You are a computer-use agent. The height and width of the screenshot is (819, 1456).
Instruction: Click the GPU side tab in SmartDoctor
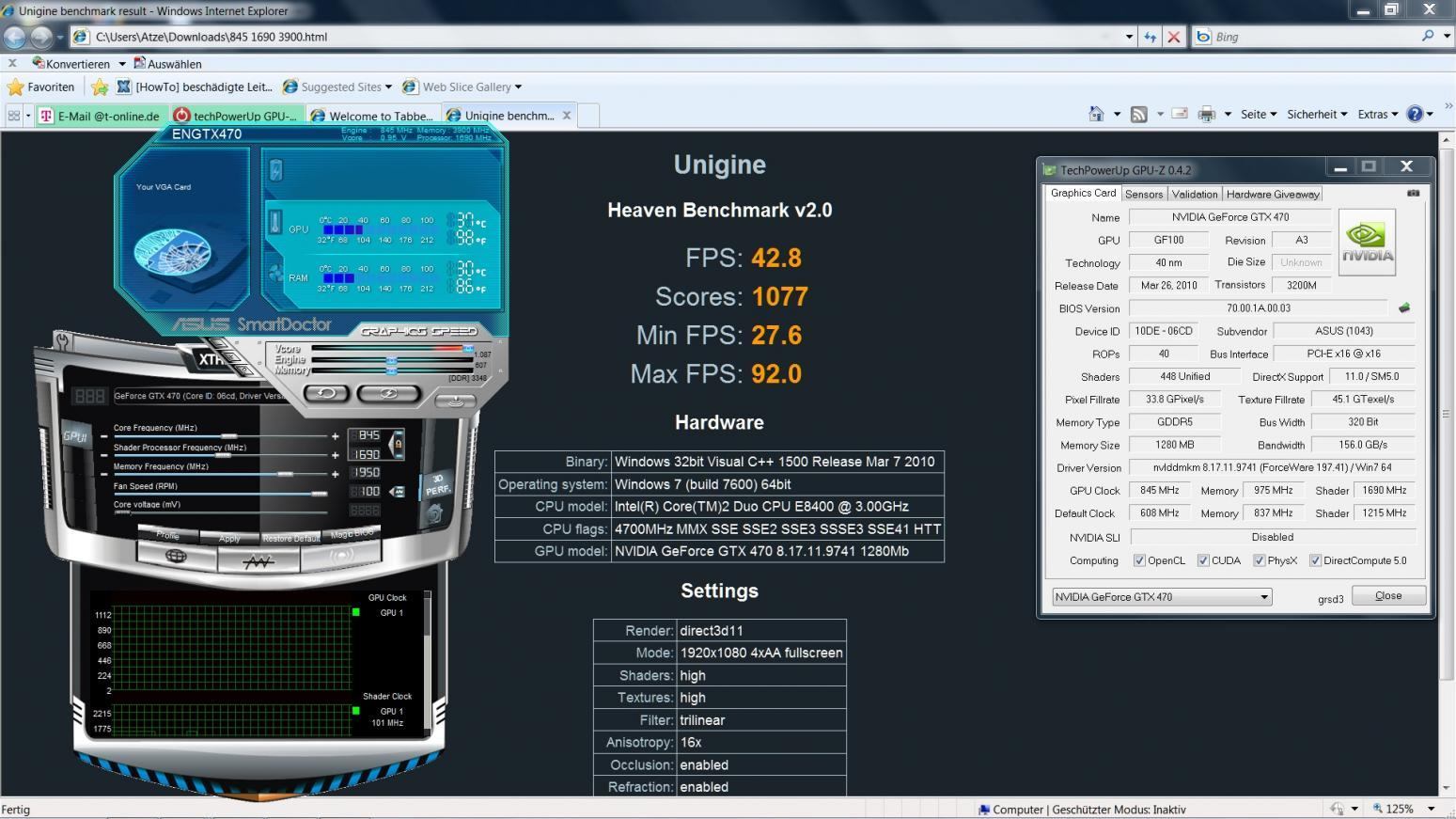[x=75, y=436]
